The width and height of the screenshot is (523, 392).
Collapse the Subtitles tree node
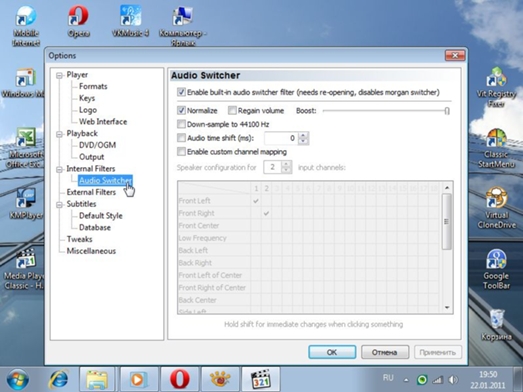point(59,205)
